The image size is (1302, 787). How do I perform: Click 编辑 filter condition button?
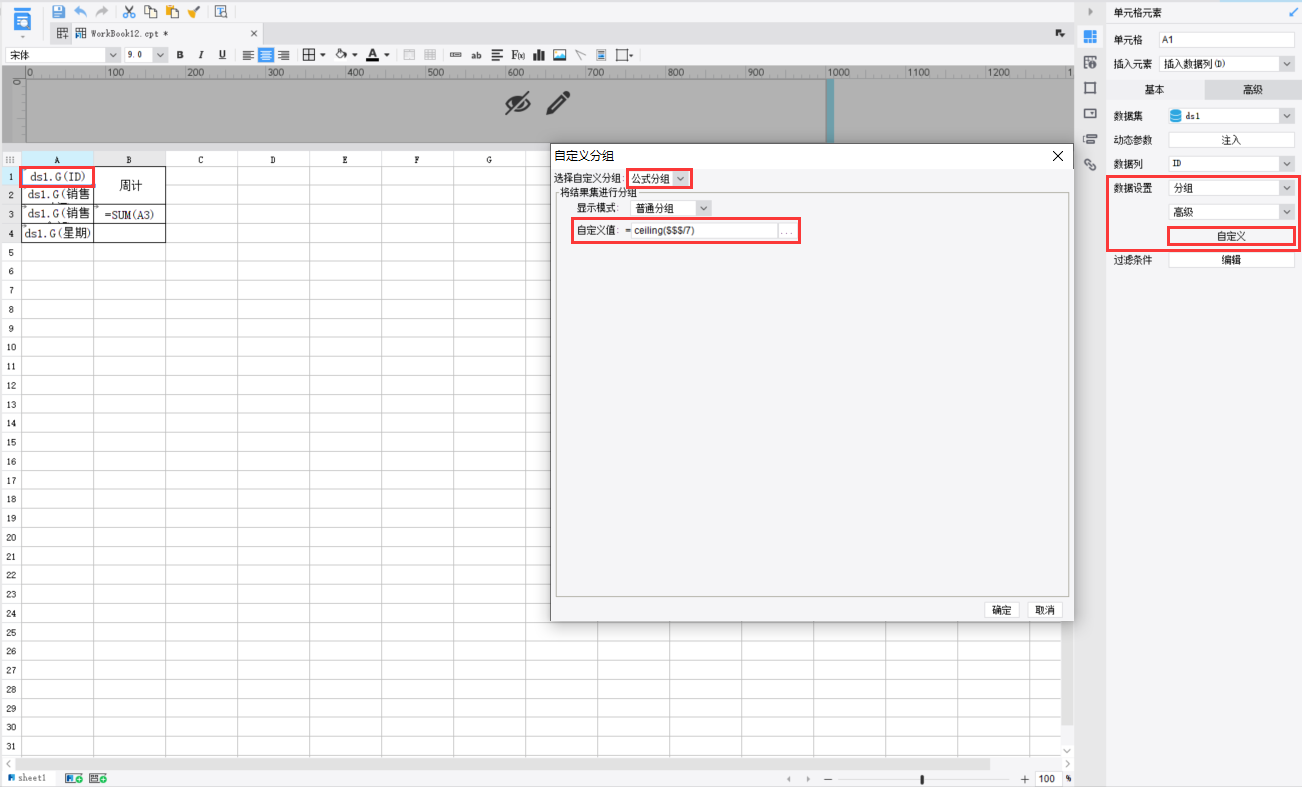[x=1232, y=260]
